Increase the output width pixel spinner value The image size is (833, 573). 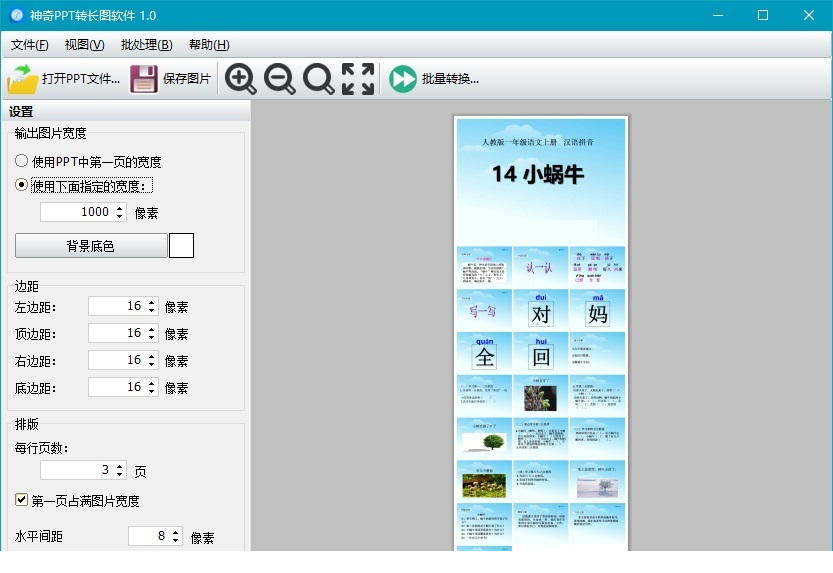pyautogui.click(x=120, y=208)
